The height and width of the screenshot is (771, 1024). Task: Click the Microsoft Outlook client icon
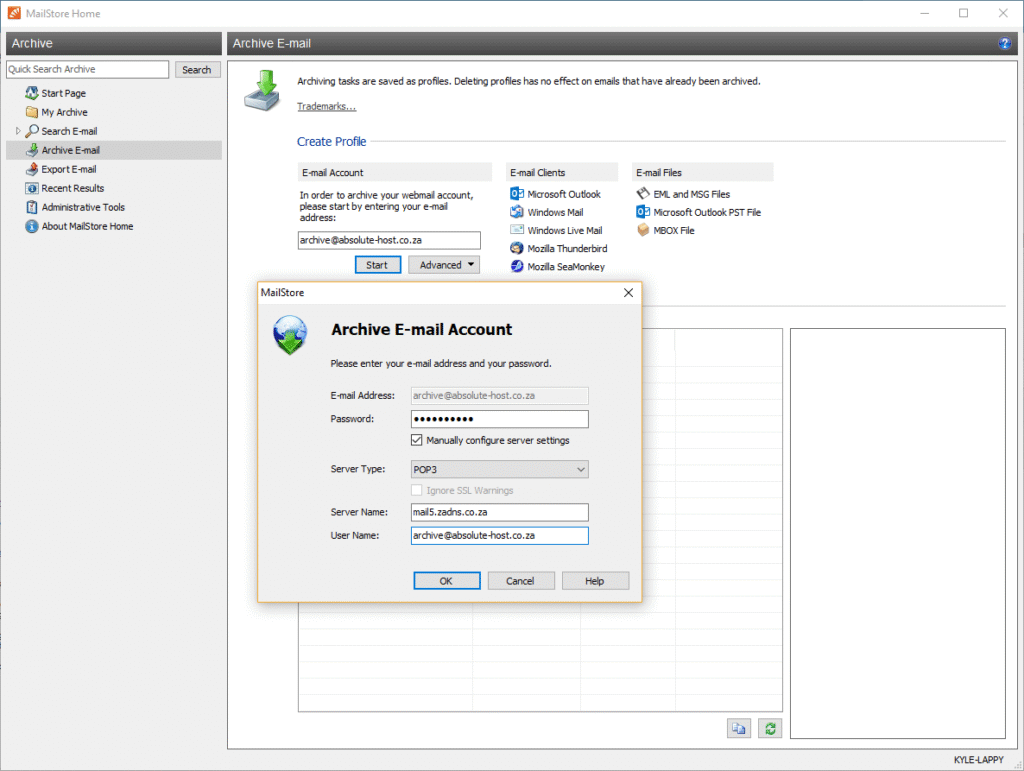pos(517,194)
